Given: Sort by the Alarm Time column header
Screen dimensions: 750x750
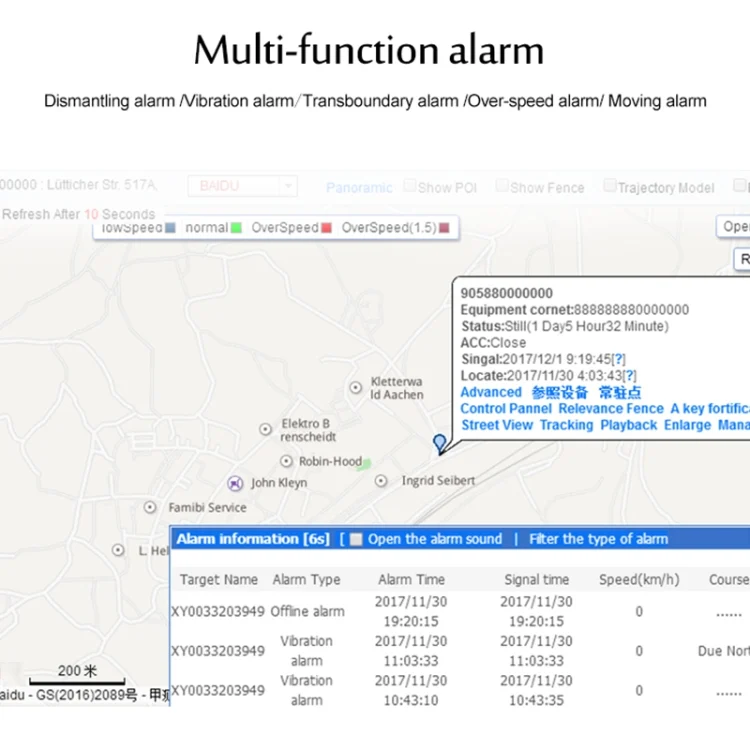Looking at the screenshot, I should point(412,579).
